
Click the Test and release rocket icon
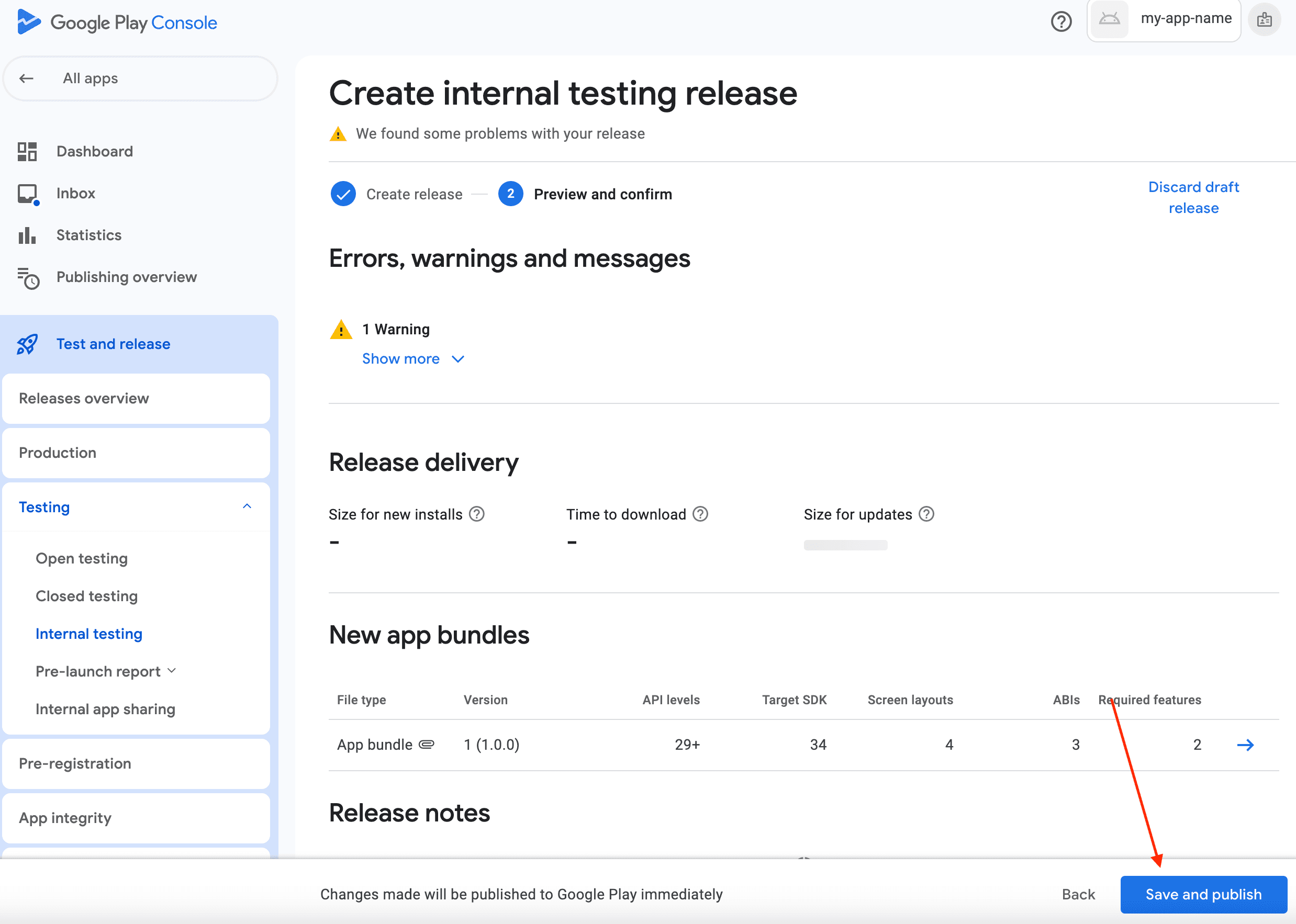[27, 344]
